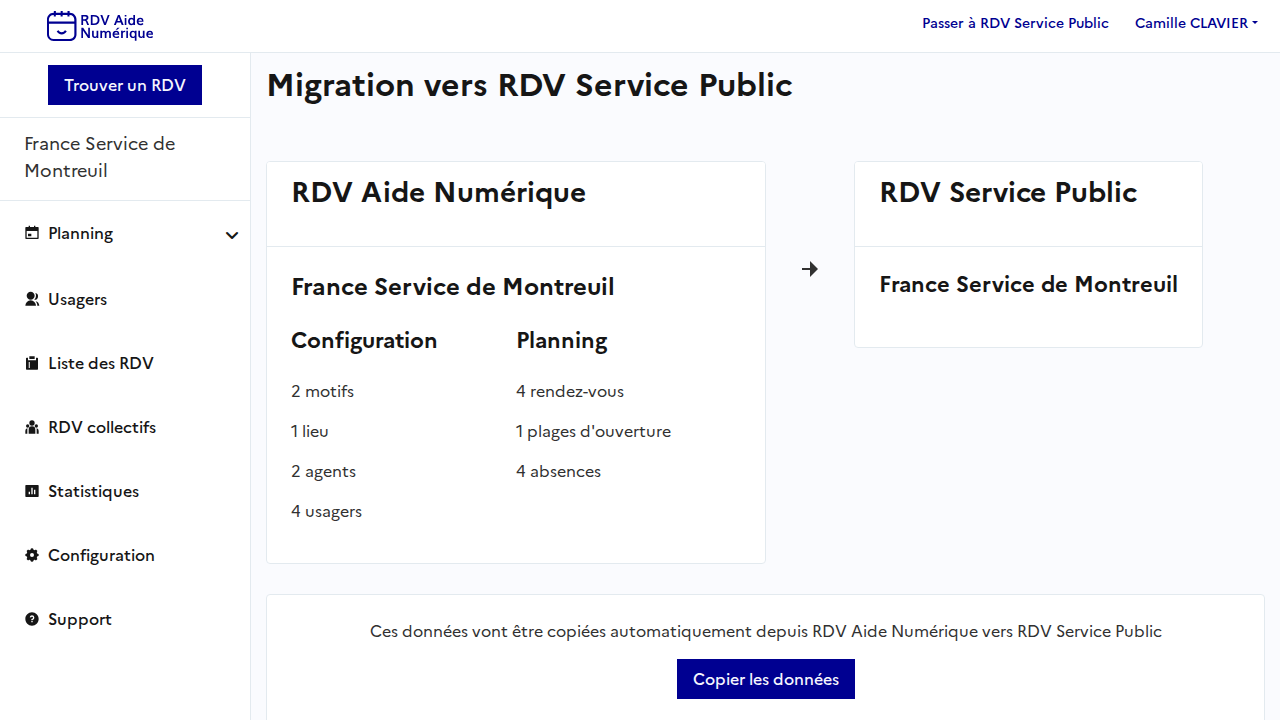Open the Camille CLAVIER user dropdown

pyautogui.click(x=1195, y=23)
